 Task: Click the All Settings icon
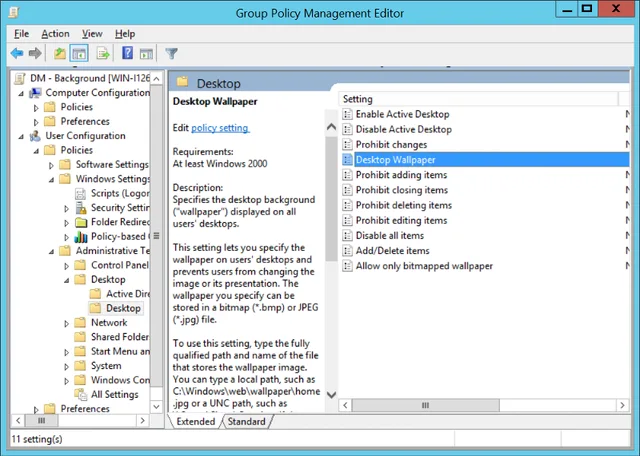pos(81,394)
